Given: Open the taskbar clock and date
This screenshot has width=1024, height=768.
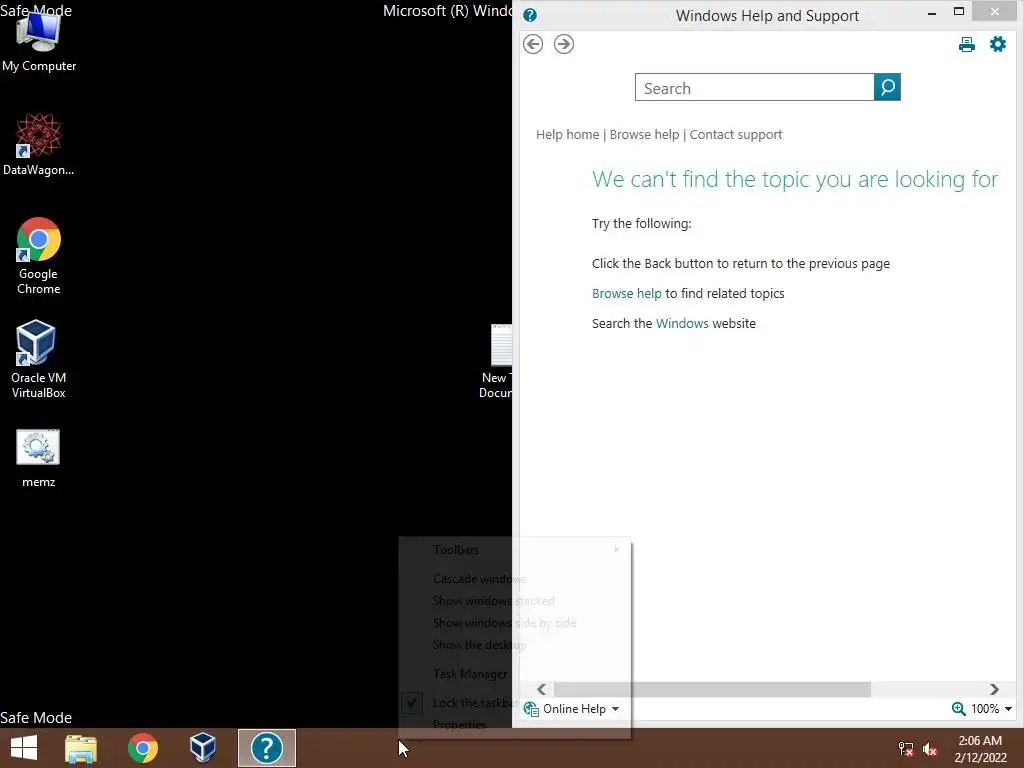Looking at the screenshot, I should click(980, 749).
